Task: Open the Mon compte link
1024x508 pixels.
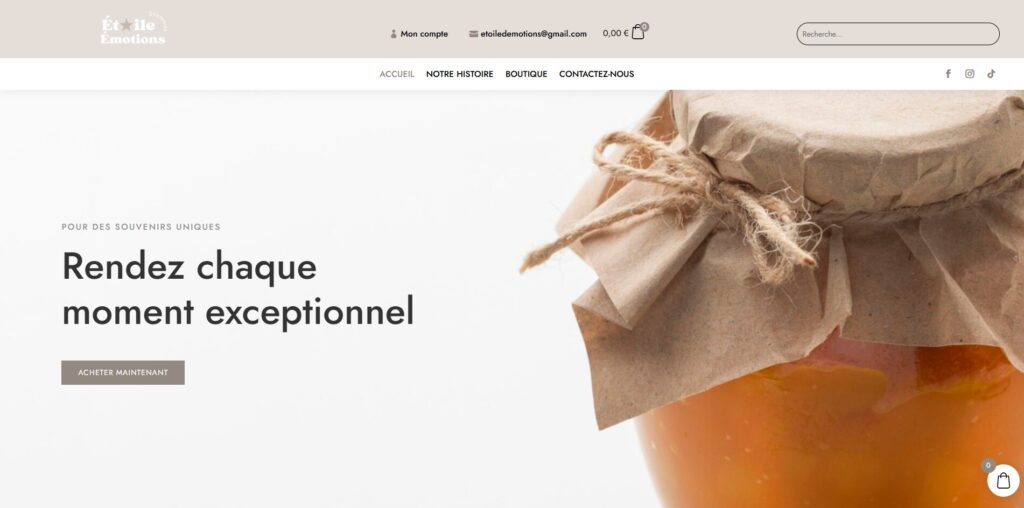Action: tap(424, 34)
